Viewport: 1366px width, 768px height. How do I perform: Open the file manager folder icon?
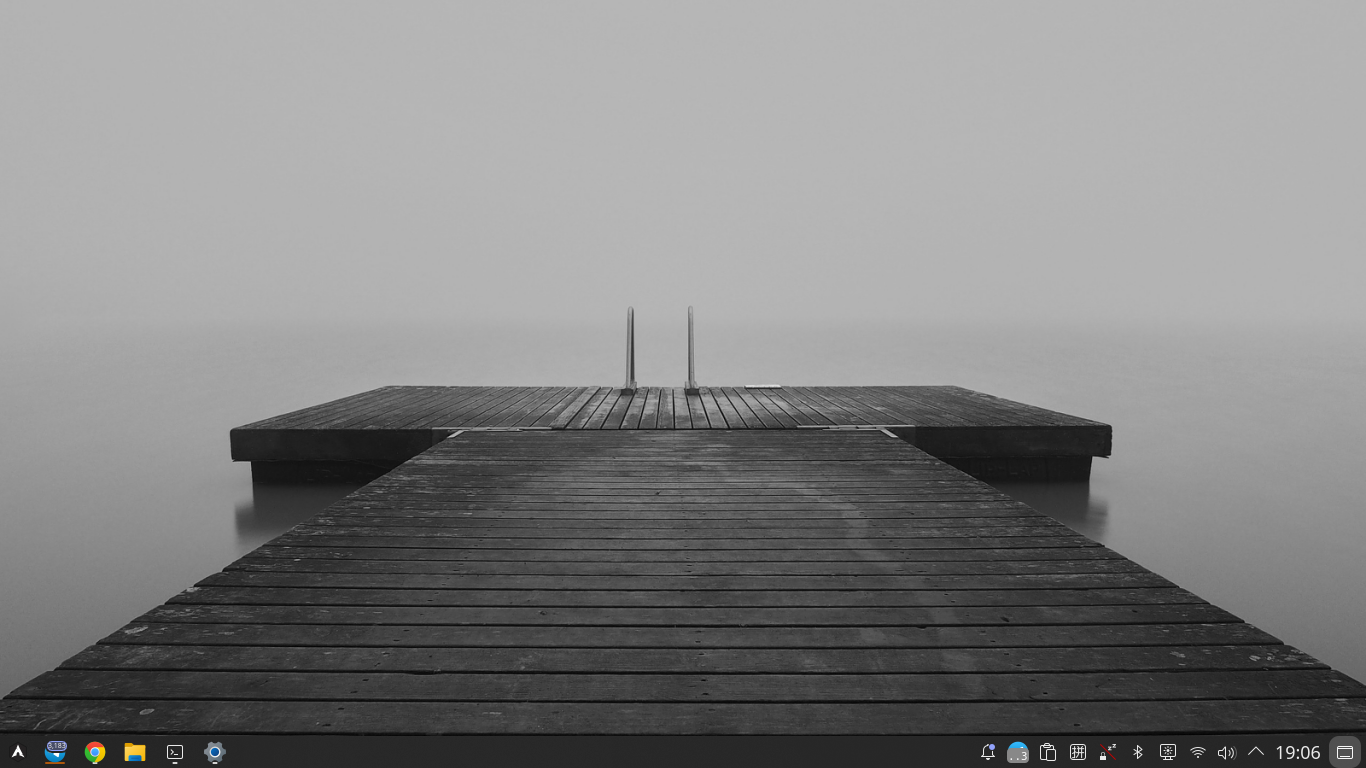click(x=135, y=752)
